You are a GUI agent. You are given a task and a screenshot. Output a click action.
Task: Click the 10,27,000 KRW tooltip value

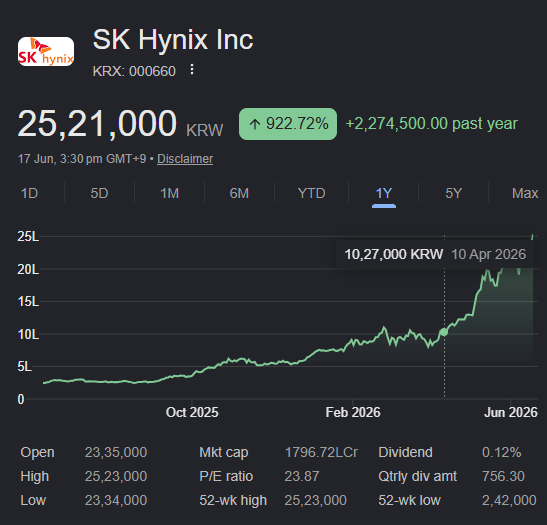(394, 254)
